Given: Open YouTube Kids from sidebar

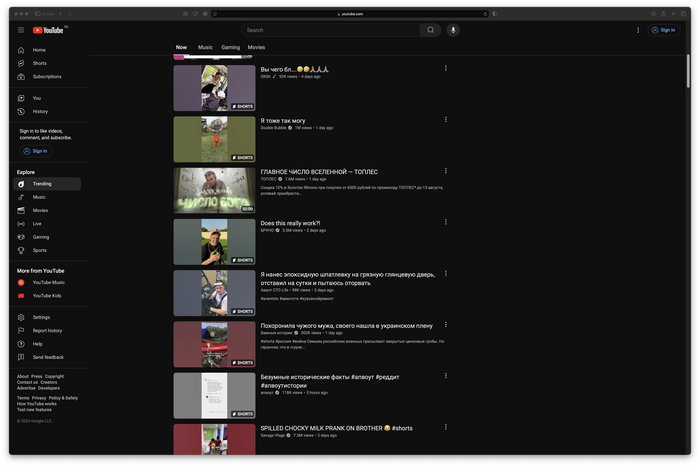Looking at the screenshot, I should coord(46,295).
